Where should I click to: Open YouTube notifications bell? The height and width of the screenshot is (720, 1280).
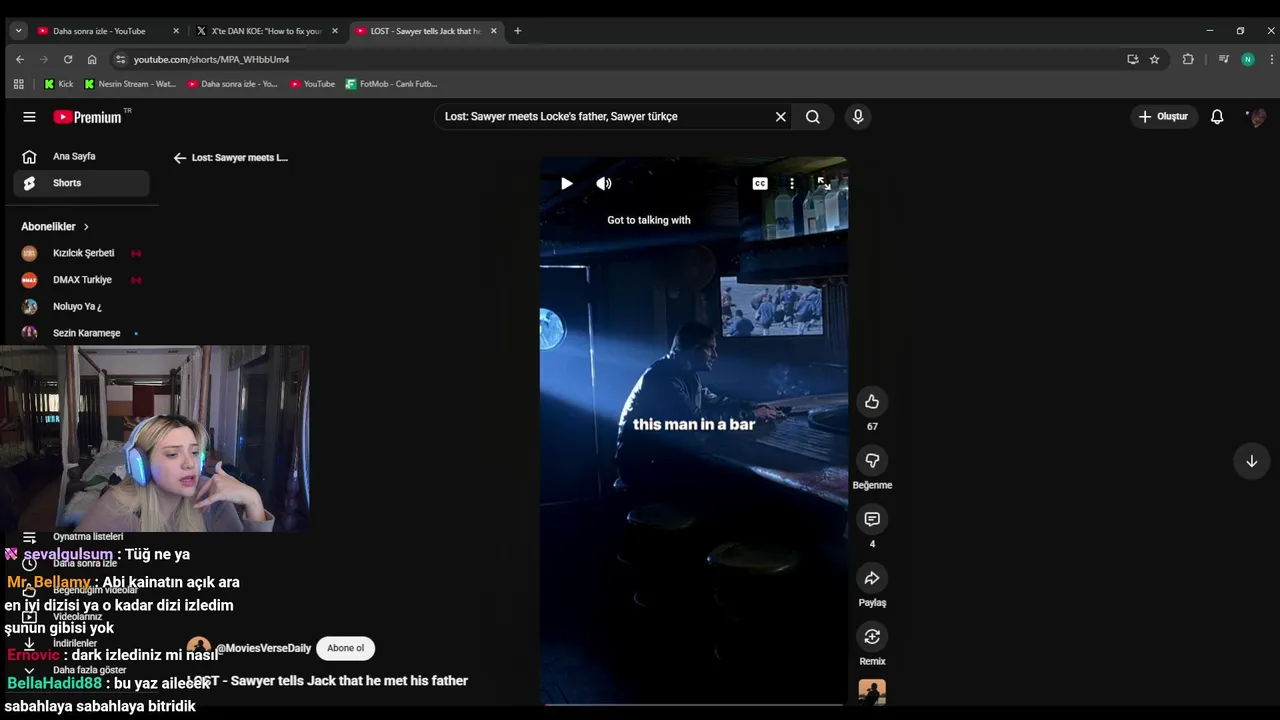1217,117
